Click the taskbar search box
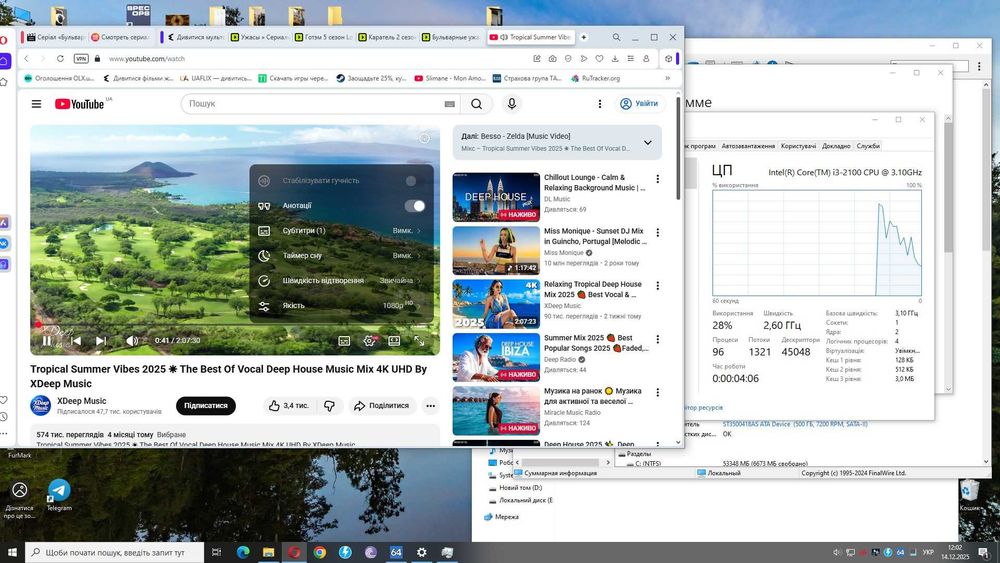The height and width of the screenshot is (563, 1000). 115,552
